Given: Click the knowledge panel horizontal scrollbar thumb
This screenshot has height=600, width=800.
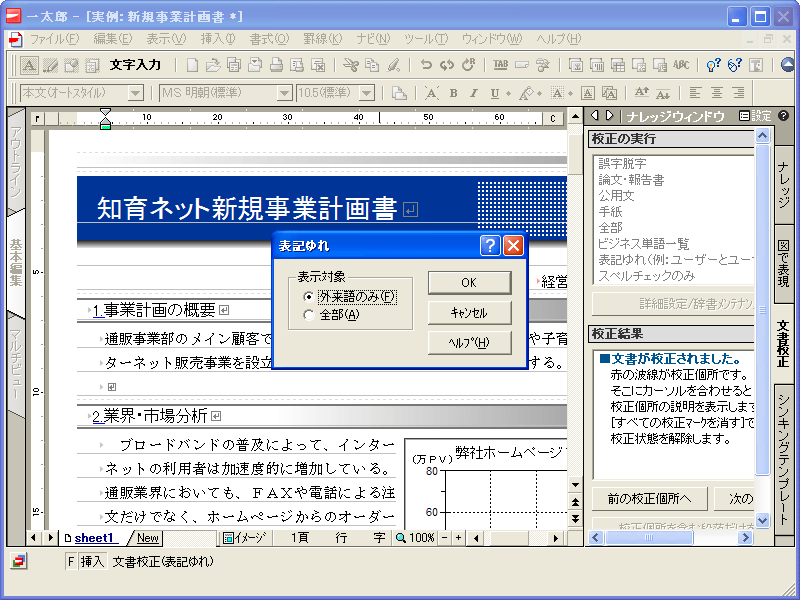Looking at the screenshot, I should coord(648,537).
